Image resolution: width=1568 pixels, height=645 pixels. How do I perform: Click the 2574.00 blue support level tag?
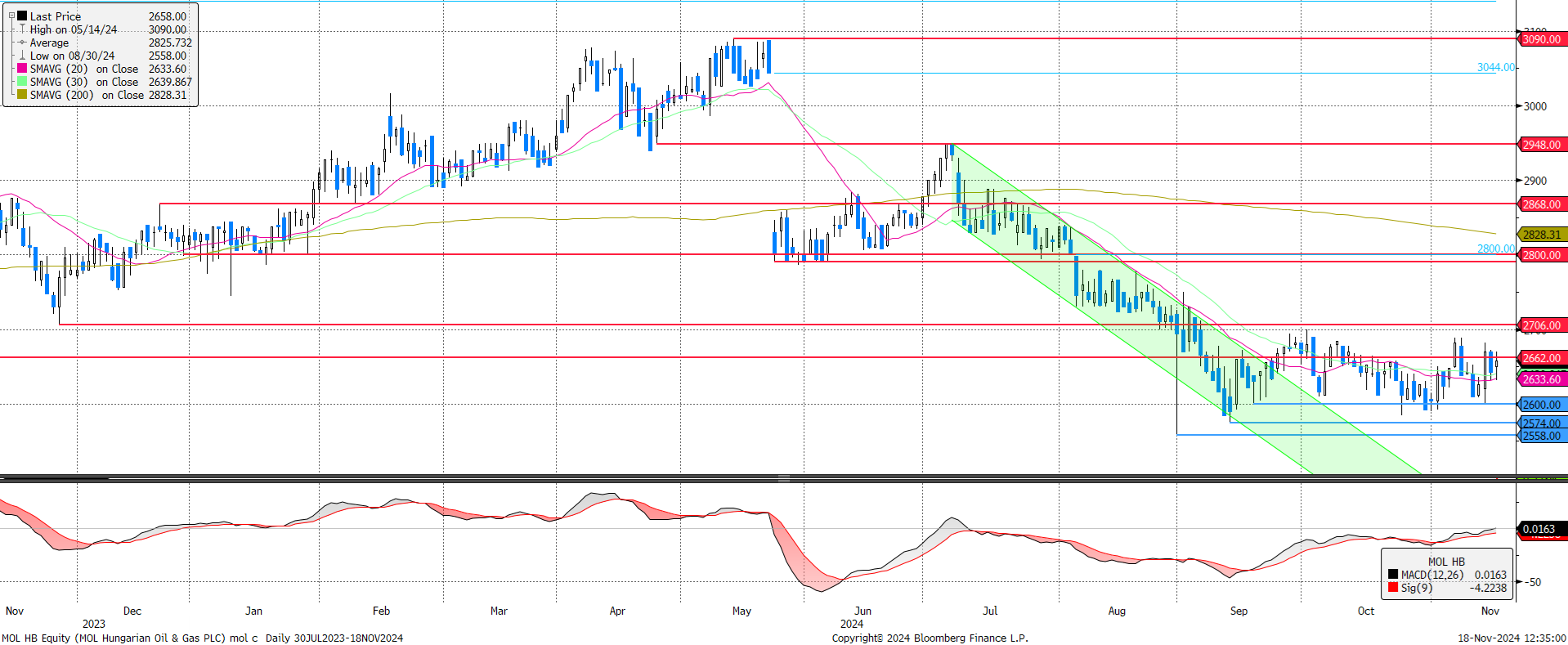point(1542,423)
